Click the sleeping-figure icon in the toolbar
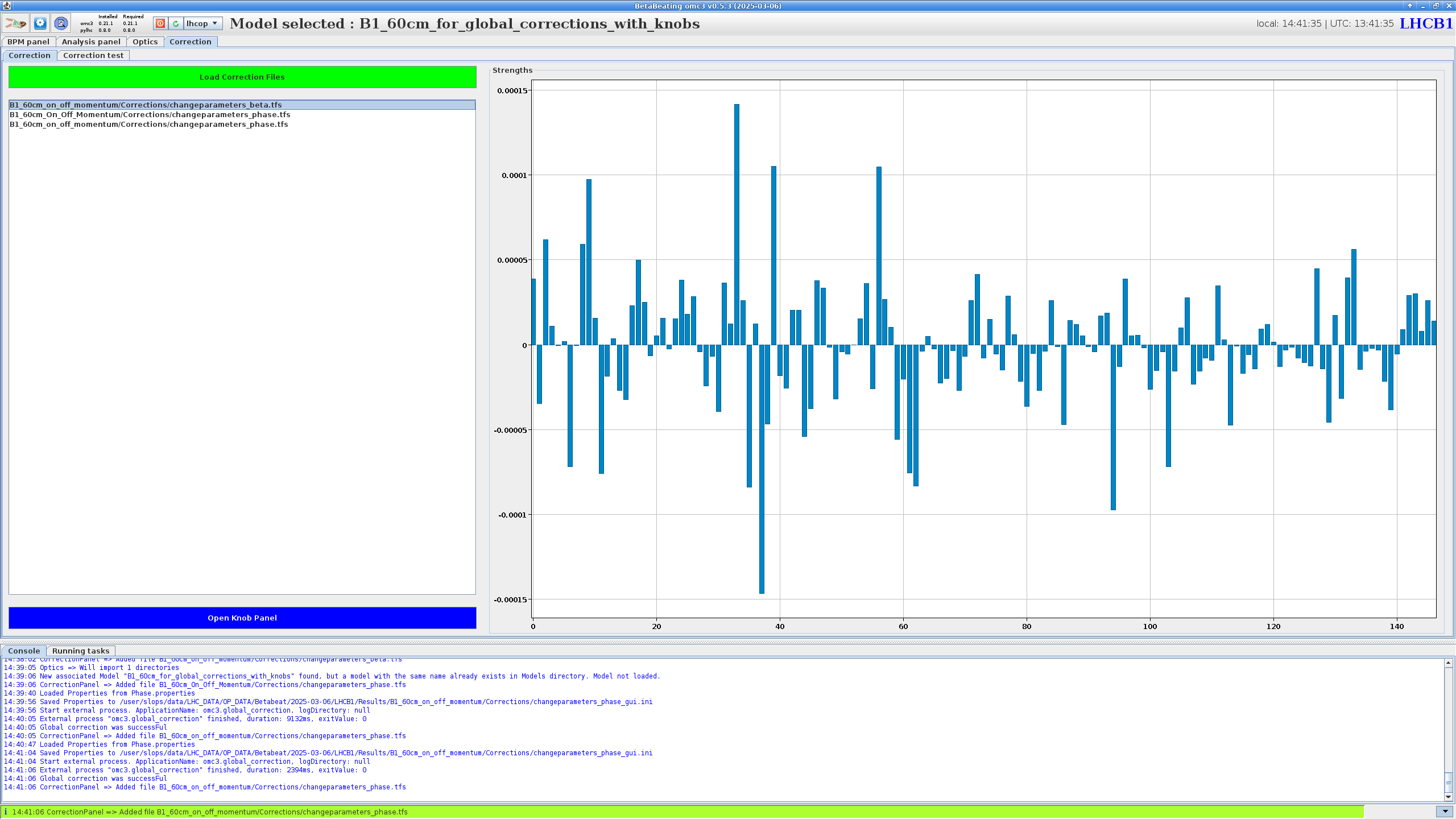The width and height of the screenshot is (1456, 819). 15,23
